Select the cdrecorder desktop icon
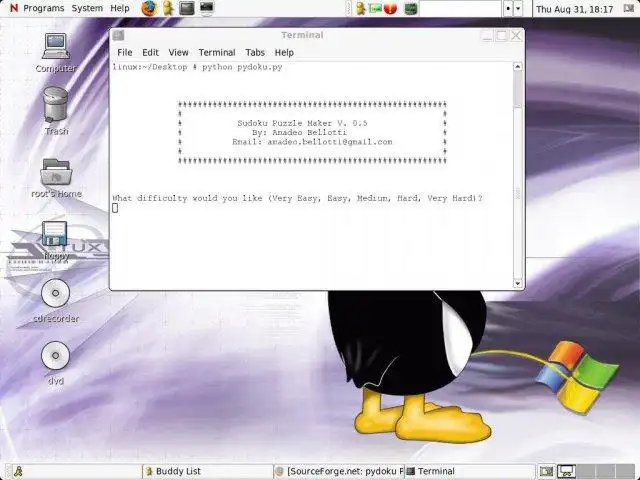The height and width of the screenshot is (480, 640). click(56, 301)
